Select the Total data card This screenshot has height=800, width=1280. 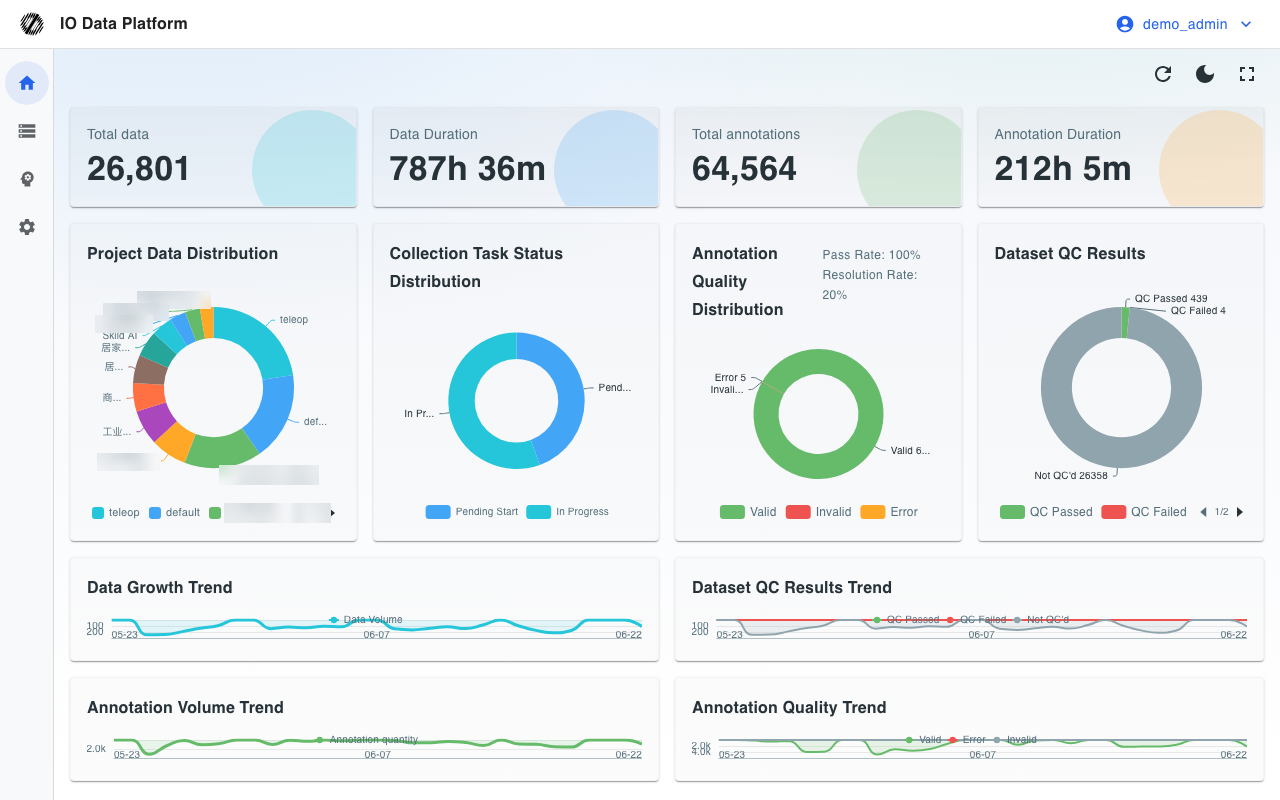click(213, 157)
